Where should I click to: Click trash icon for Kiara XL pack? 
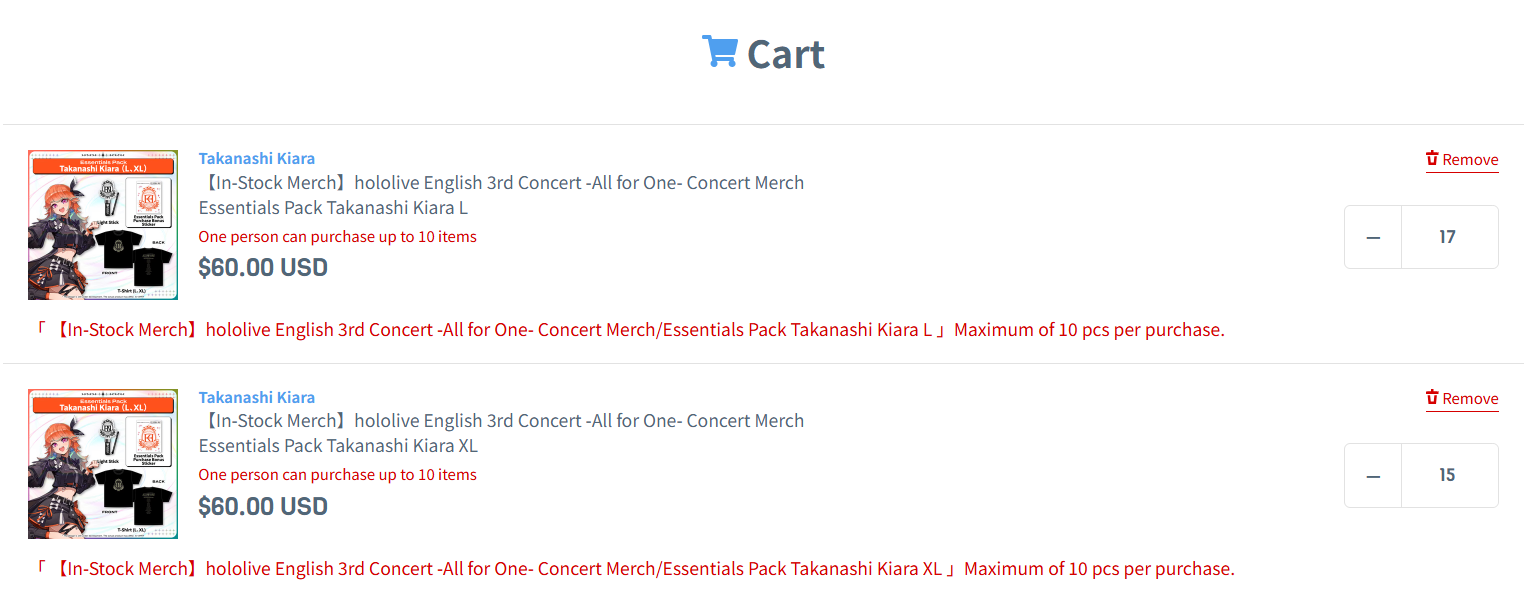[1432, 398]
